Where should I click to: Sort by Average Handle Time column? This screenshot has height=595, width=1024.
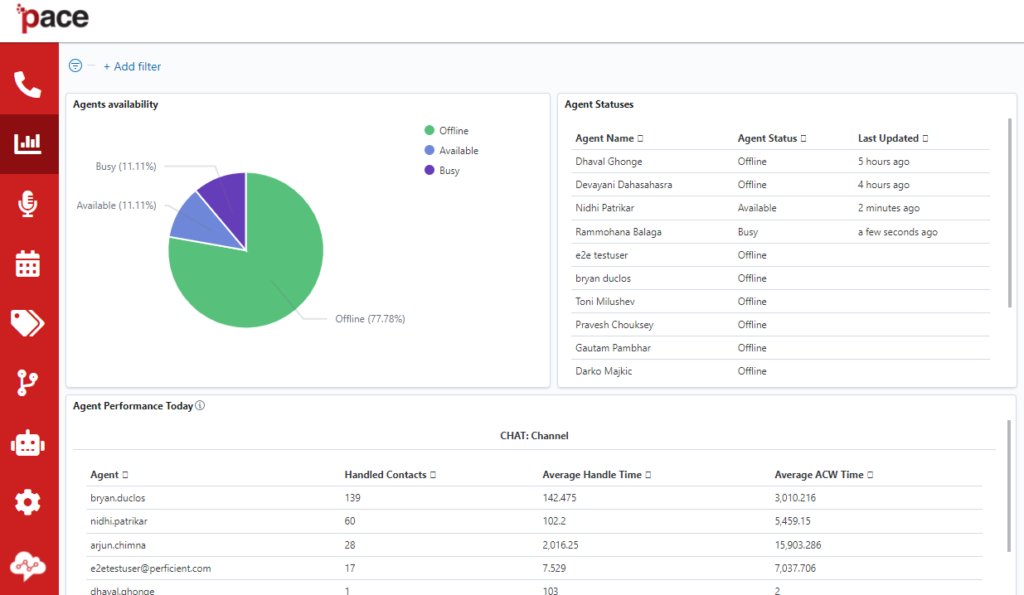point(596,475)
